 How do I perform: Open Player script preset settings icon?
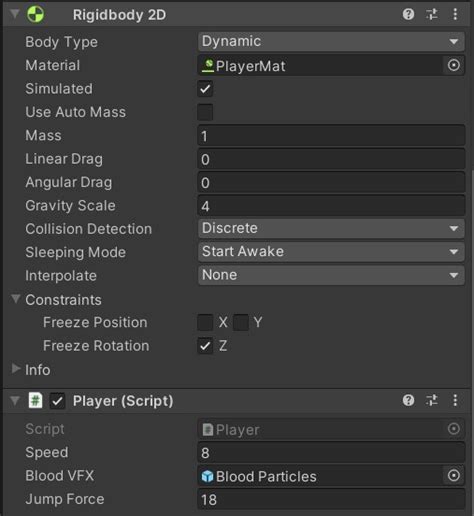[x=432, y=400]
